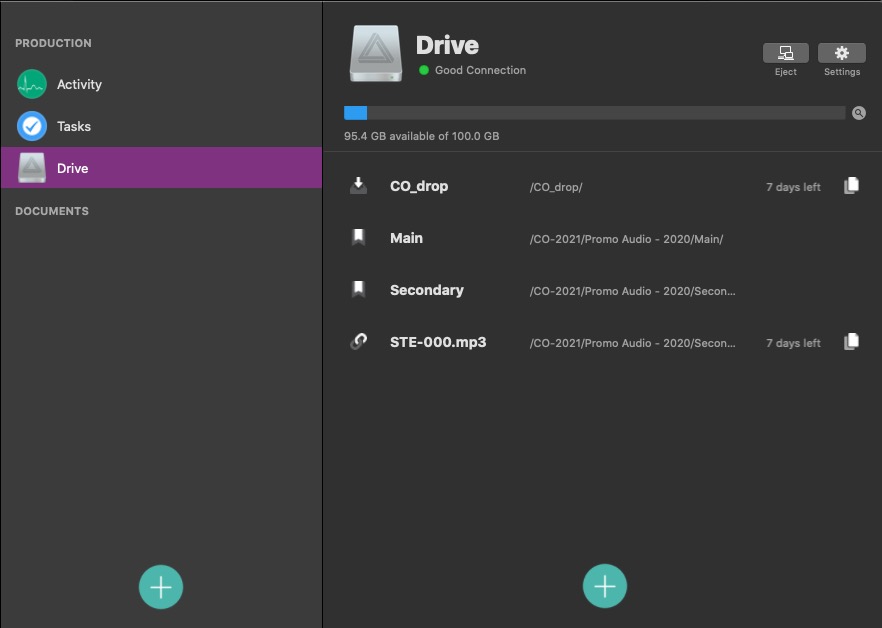
Task: Click the 'Good Connection' status text
Action: [x=480, y=70]
